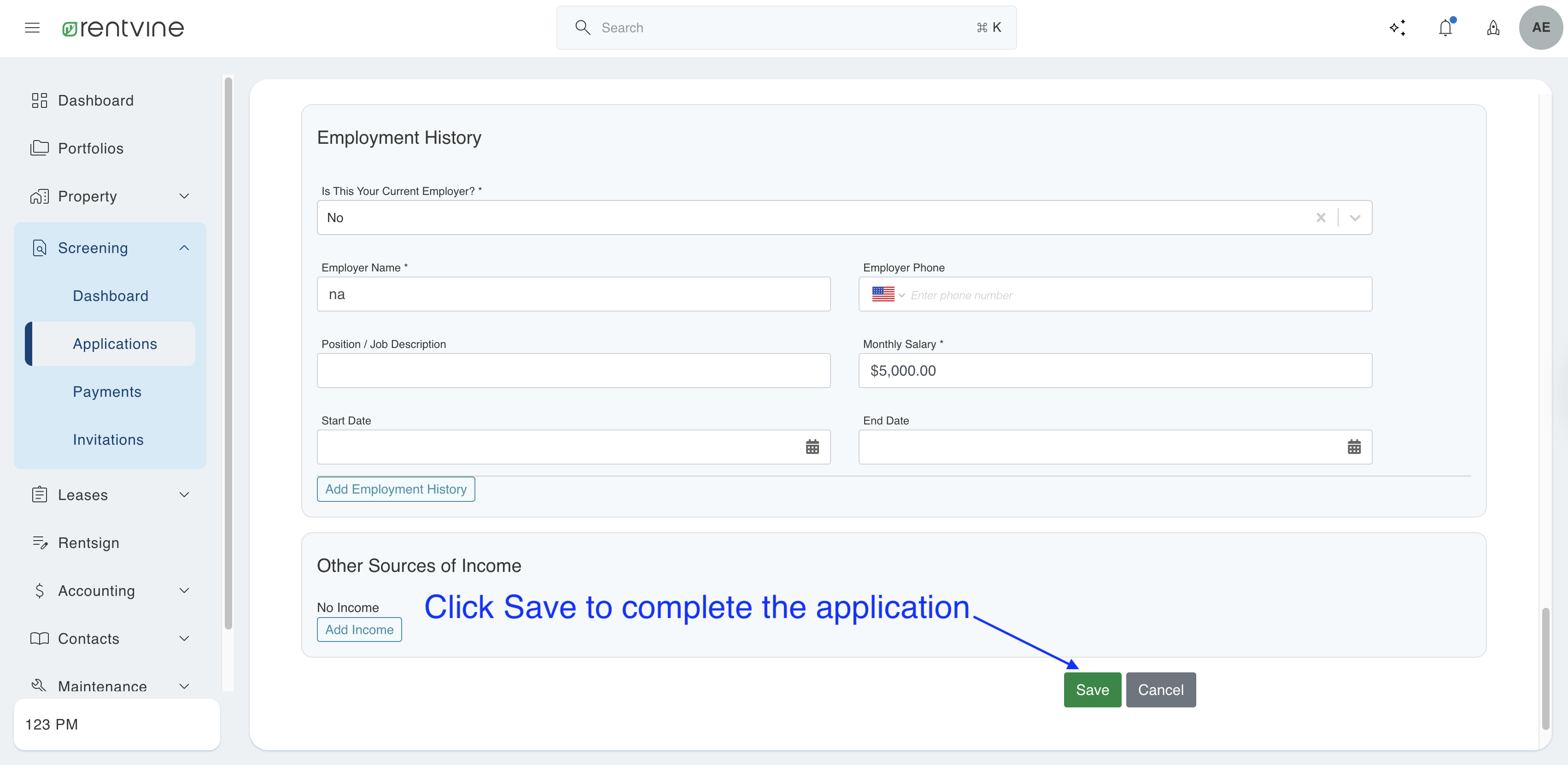
Task: Collapse the Screening menu chevron
Action: coord(184,248)
